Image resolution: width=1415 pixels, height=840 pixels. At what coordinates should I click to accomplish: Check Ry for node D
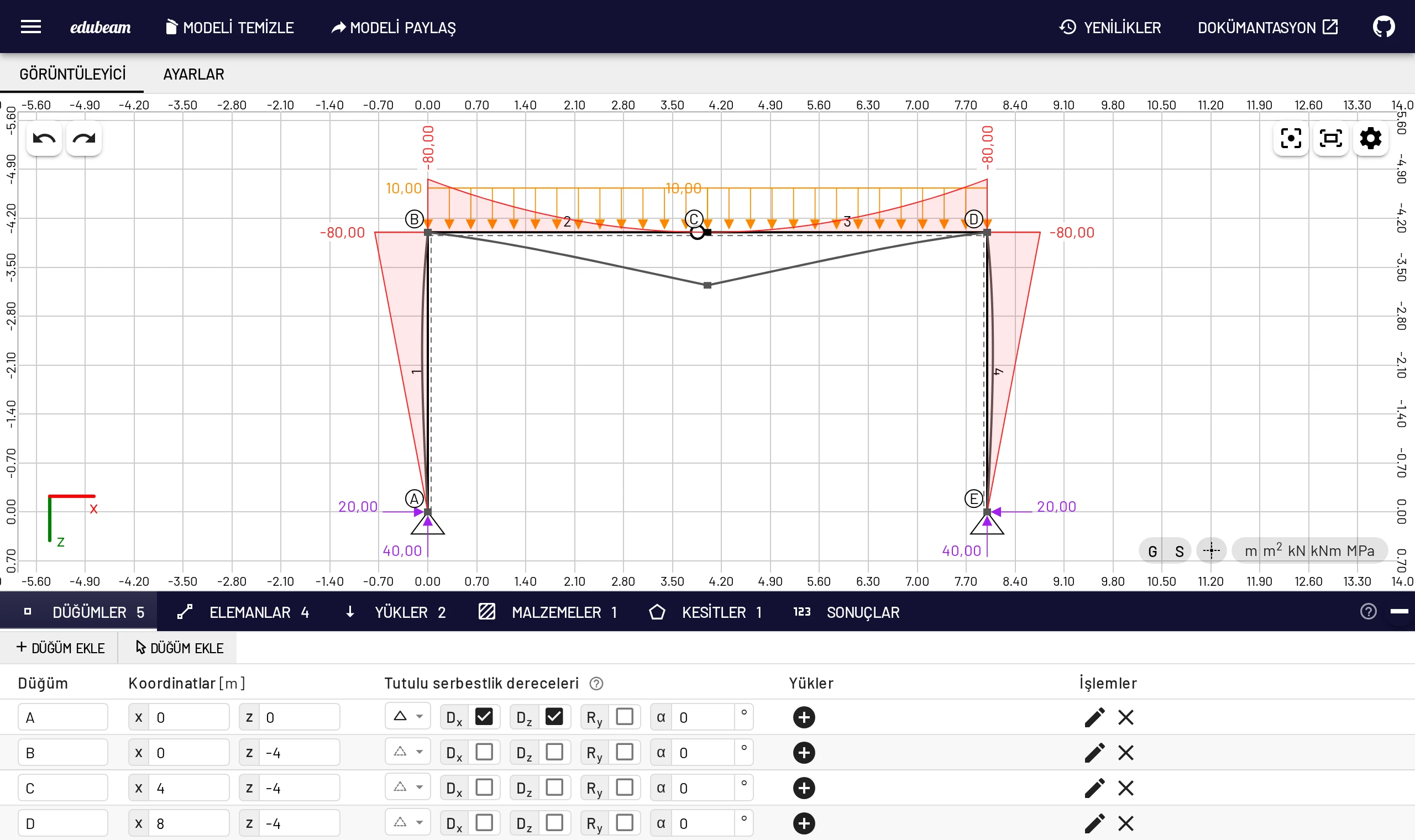(624, 822)
